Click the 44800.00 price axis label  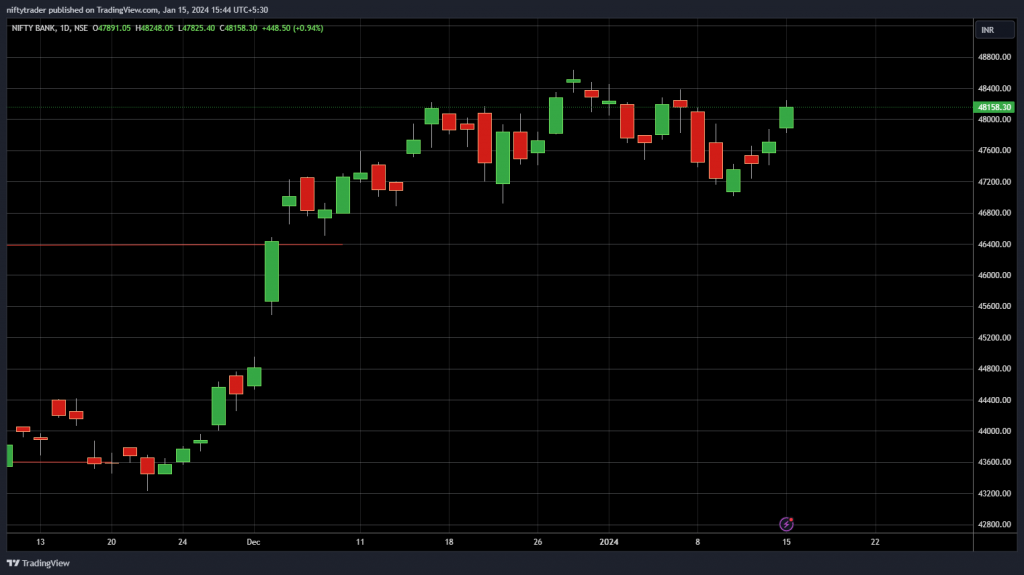pos(994,369)
